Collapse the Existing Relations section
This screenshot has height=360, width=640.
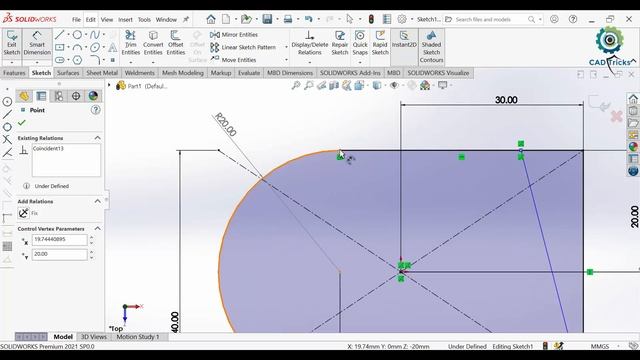click(98, 138)
